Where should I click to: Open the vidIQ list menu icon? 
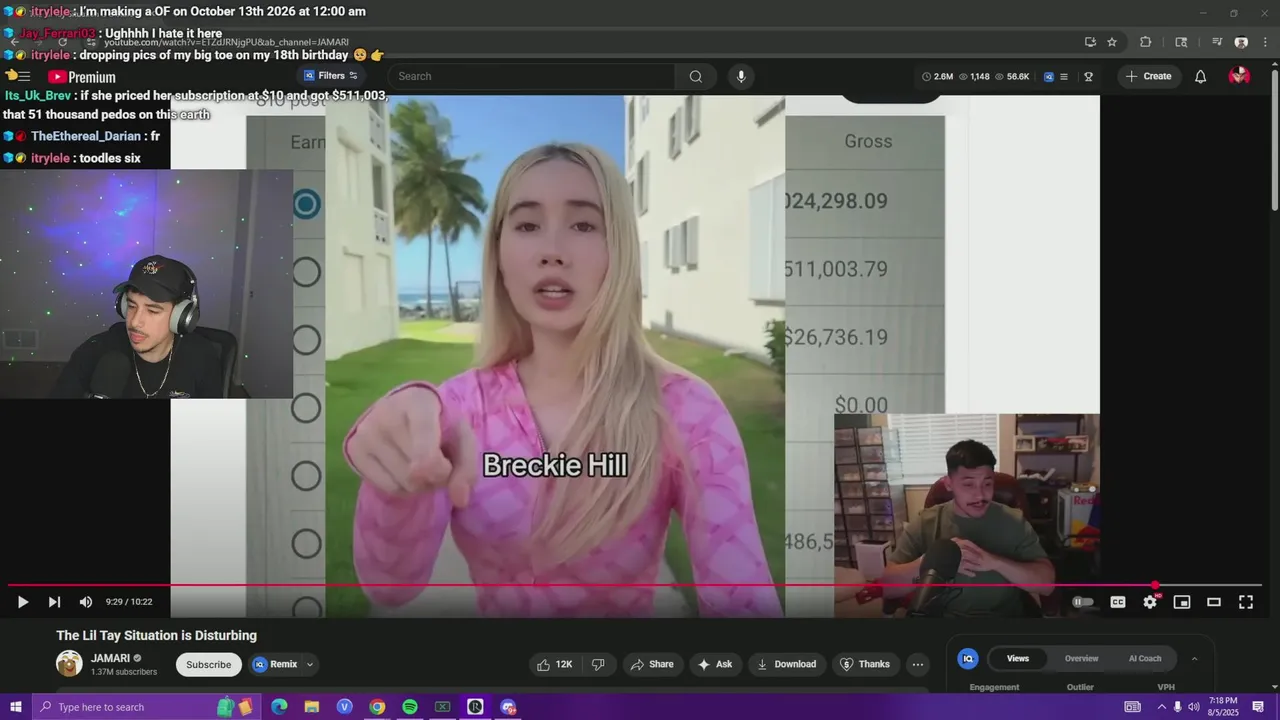1064,76
